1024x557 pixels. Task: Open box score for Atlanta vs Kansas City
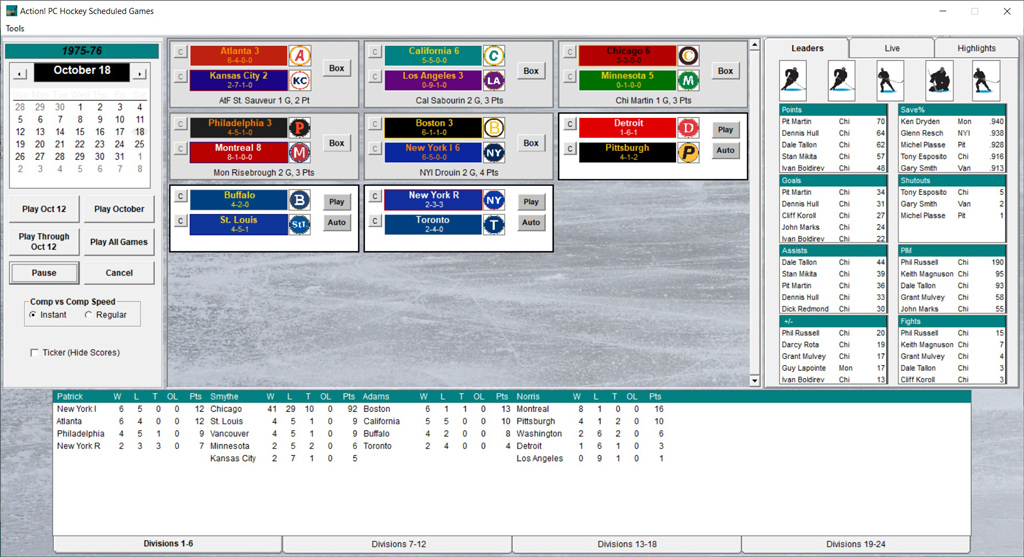coord(337,69)
